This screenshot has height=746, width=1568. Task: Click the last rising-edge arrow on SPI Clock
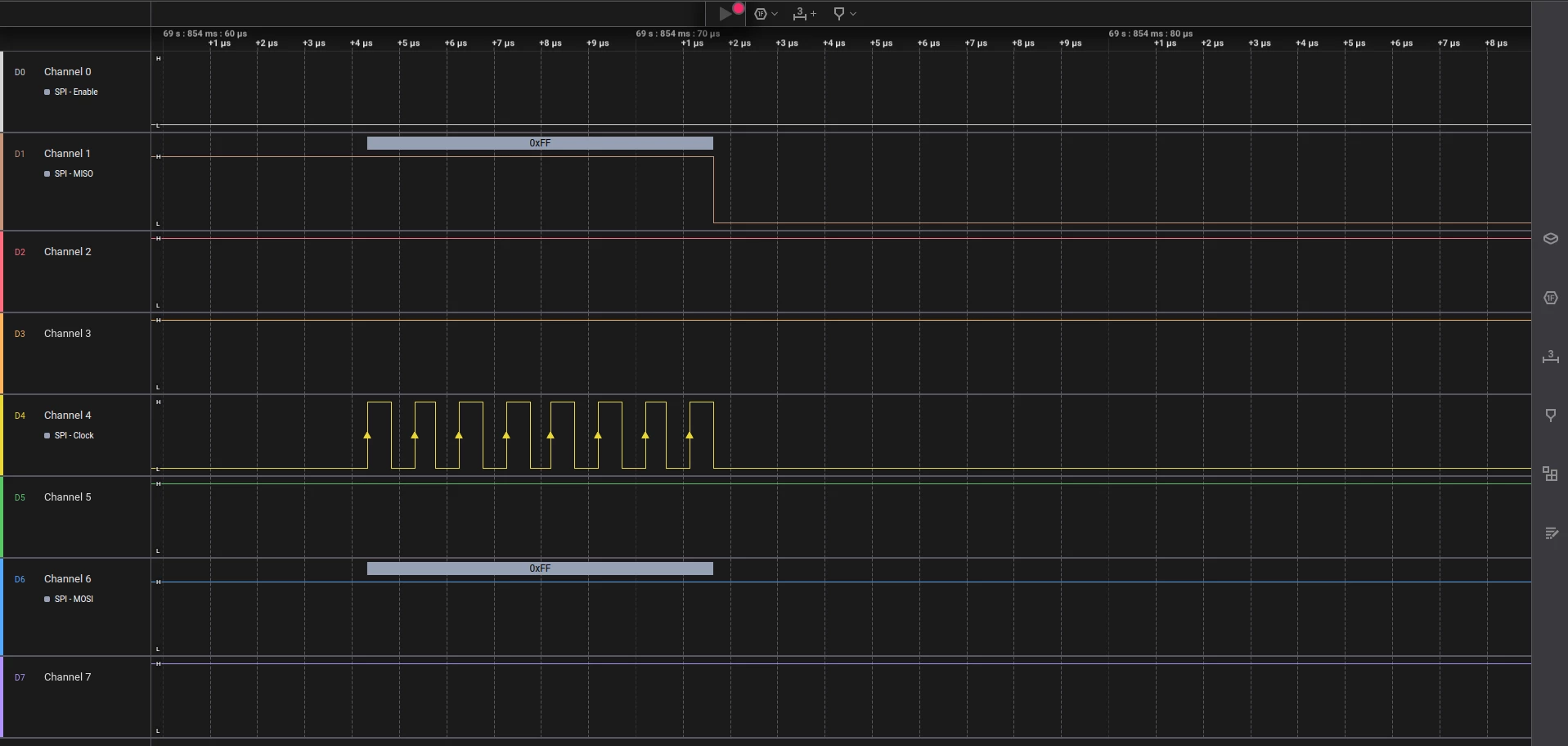click(690, 435)
